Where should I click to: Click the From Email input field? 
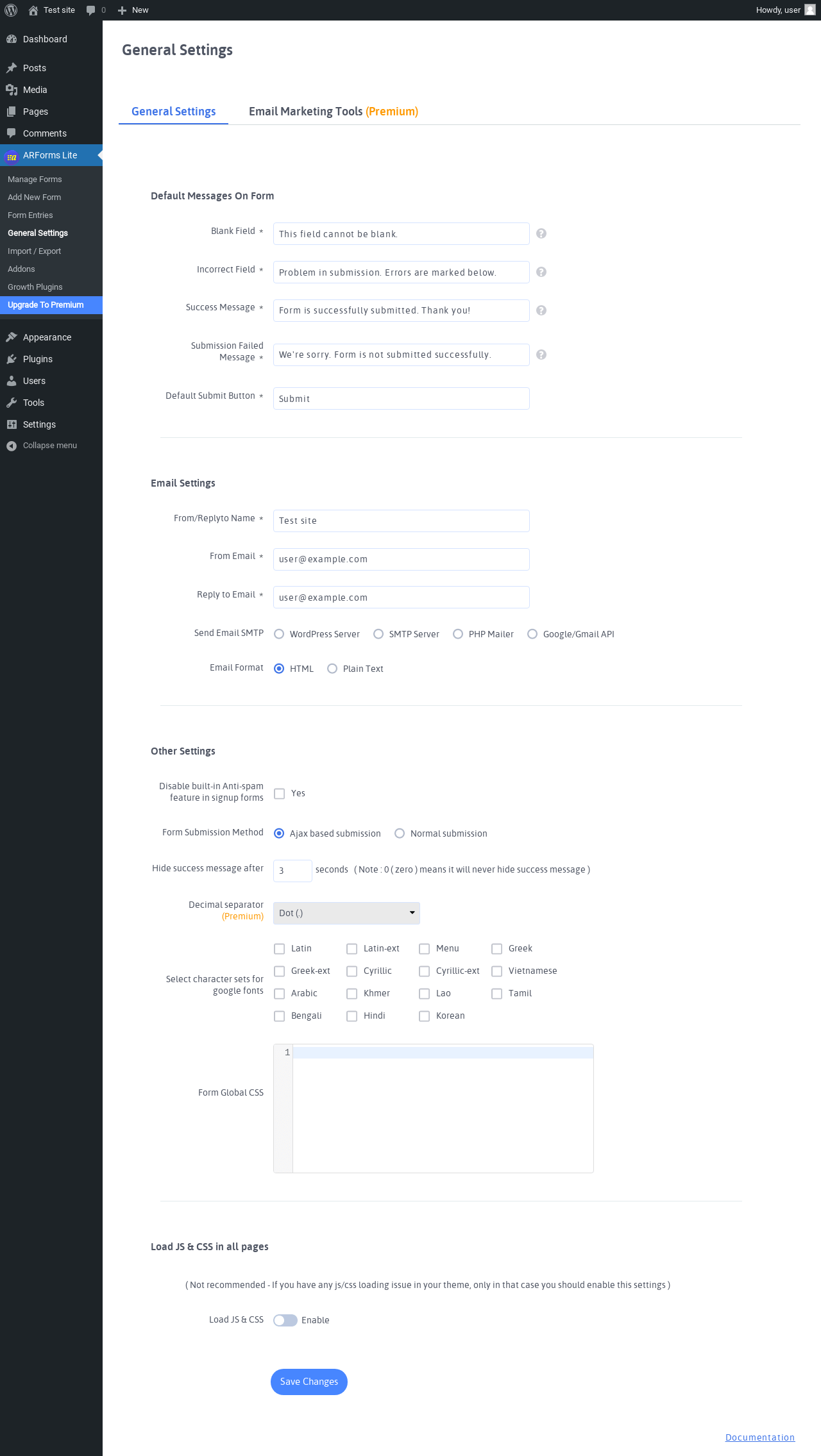(402, 559)
